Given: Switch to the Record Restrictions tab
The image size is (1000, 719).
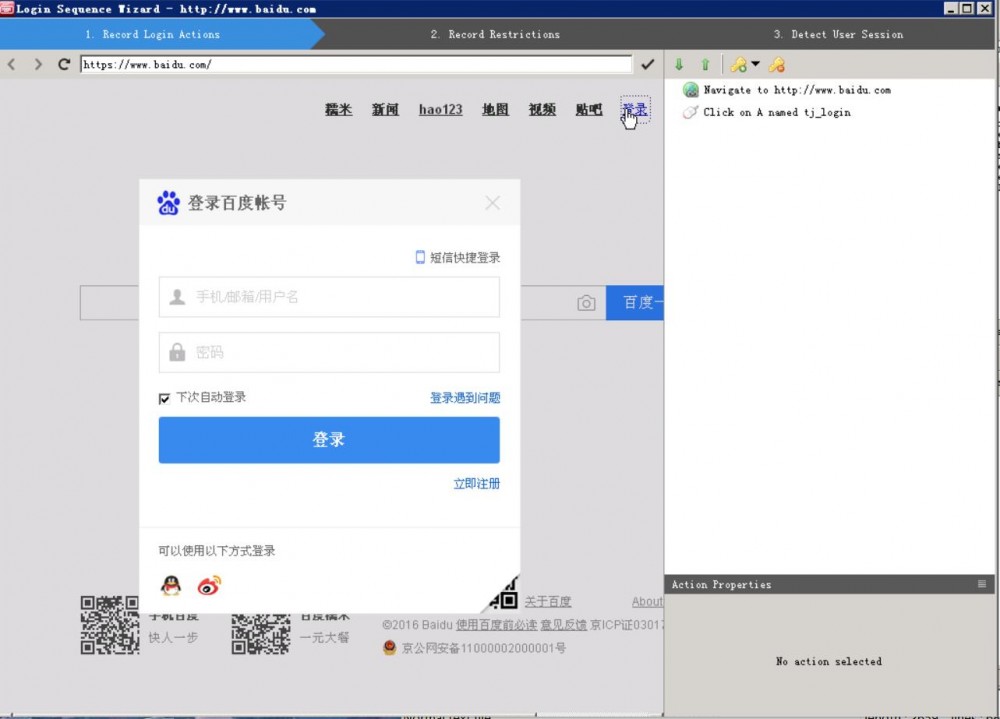Looking at the screenshot, I should tap(496, 33).
